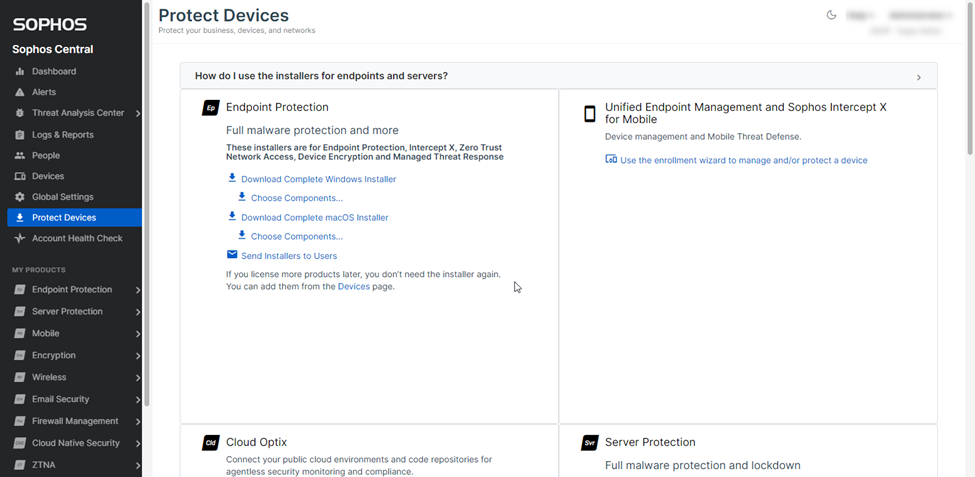
Task: Click the Svr badge on Server Protection card
Action: point(589,443)
